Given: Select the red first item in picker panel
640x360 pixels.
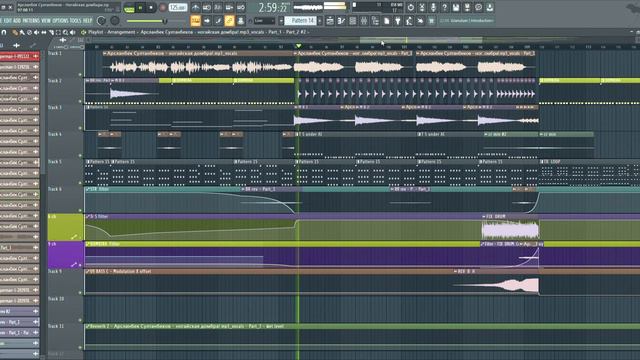Looking at the screenshot, I should coord(20,56).
